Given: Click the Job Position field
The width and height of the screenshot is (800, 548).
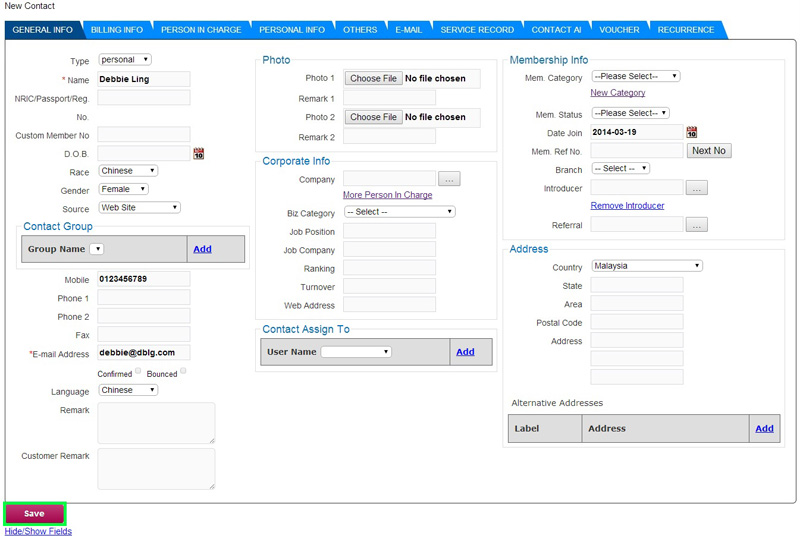Looking at the screenshot, I should tap(389, 231).
